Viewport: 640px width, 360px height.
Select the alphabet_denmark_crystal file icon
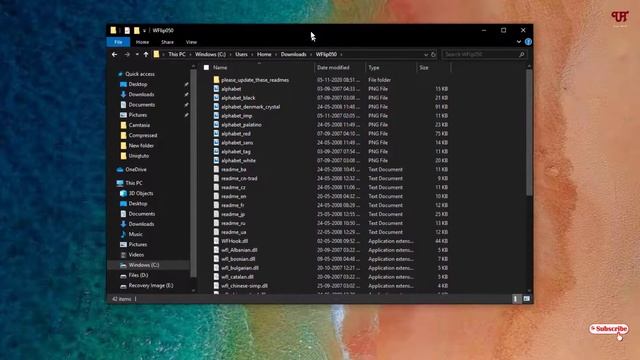coord(216,107)
